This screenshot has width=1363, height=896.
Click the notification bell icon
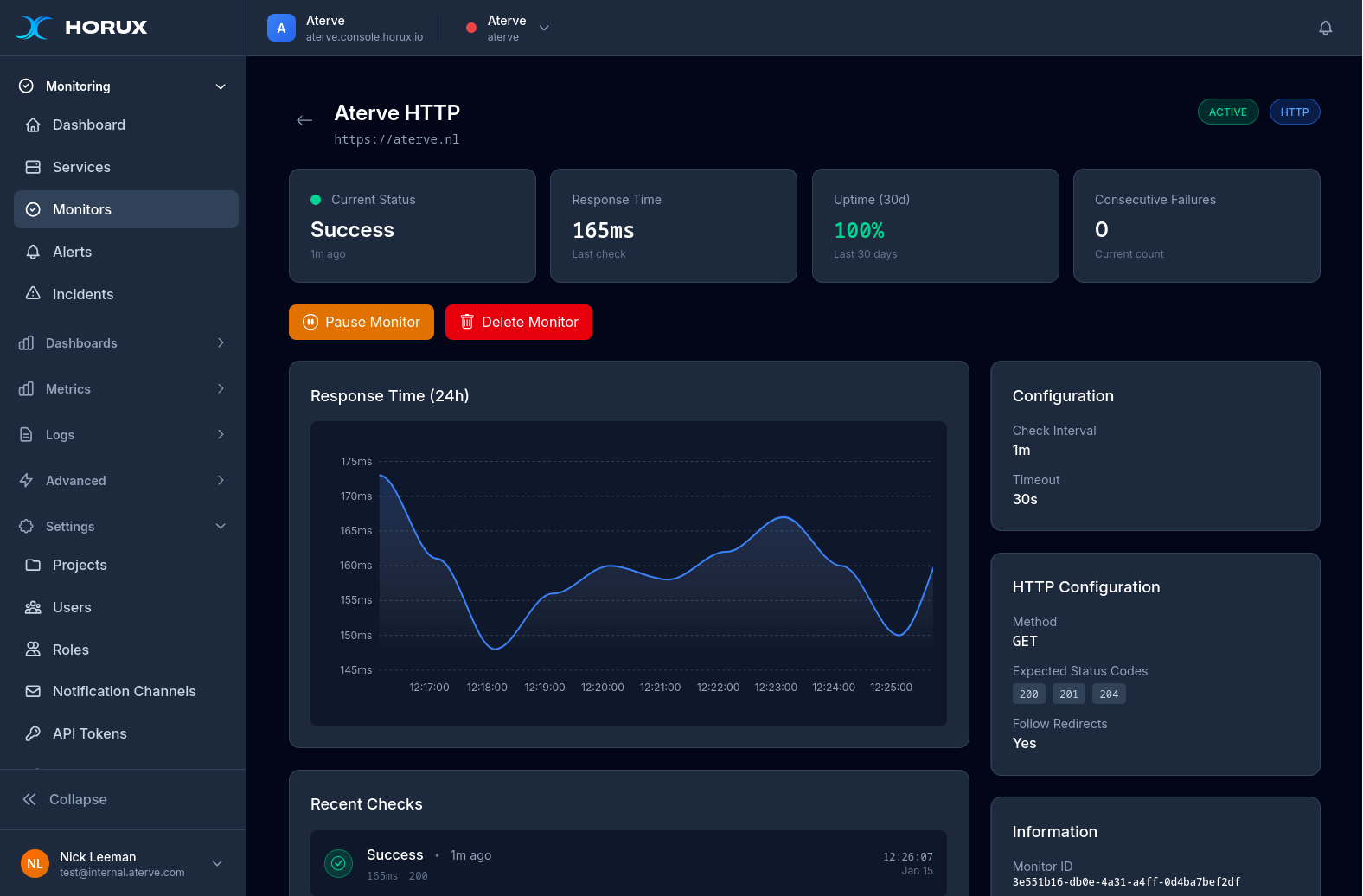click(1325, 28)
